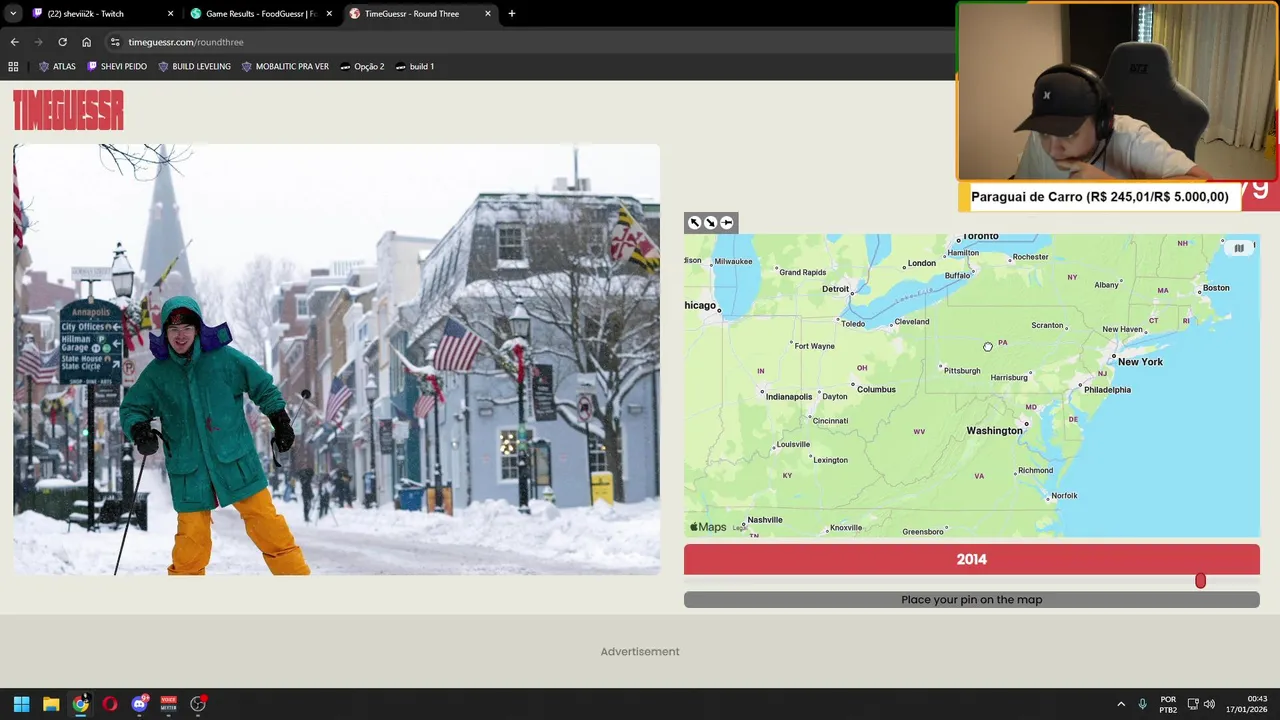This screenshot has height=720, width=1280.
Task: Focus the timeguessr.com address bar
Action: pos(530,42)
